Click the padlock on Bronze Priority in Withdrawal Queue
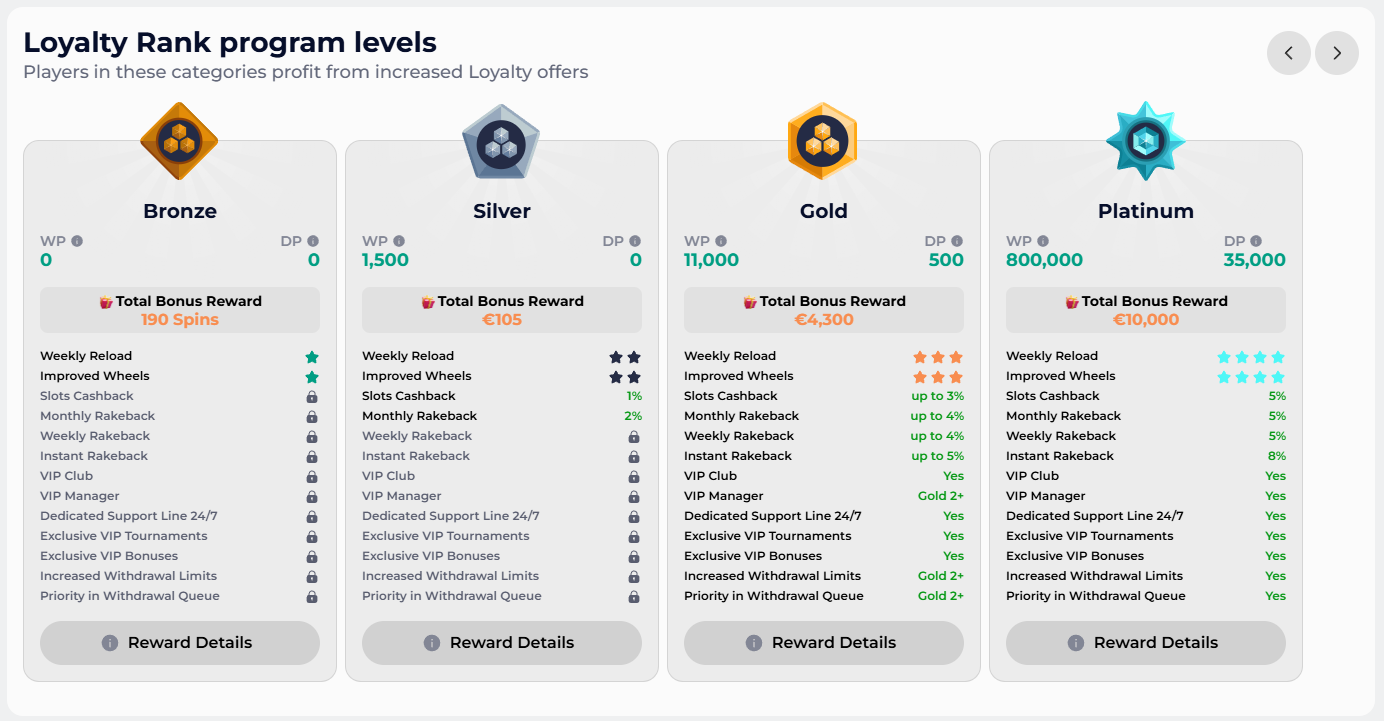The height and width of the screenshot is (721, 1384). (313, 595)
